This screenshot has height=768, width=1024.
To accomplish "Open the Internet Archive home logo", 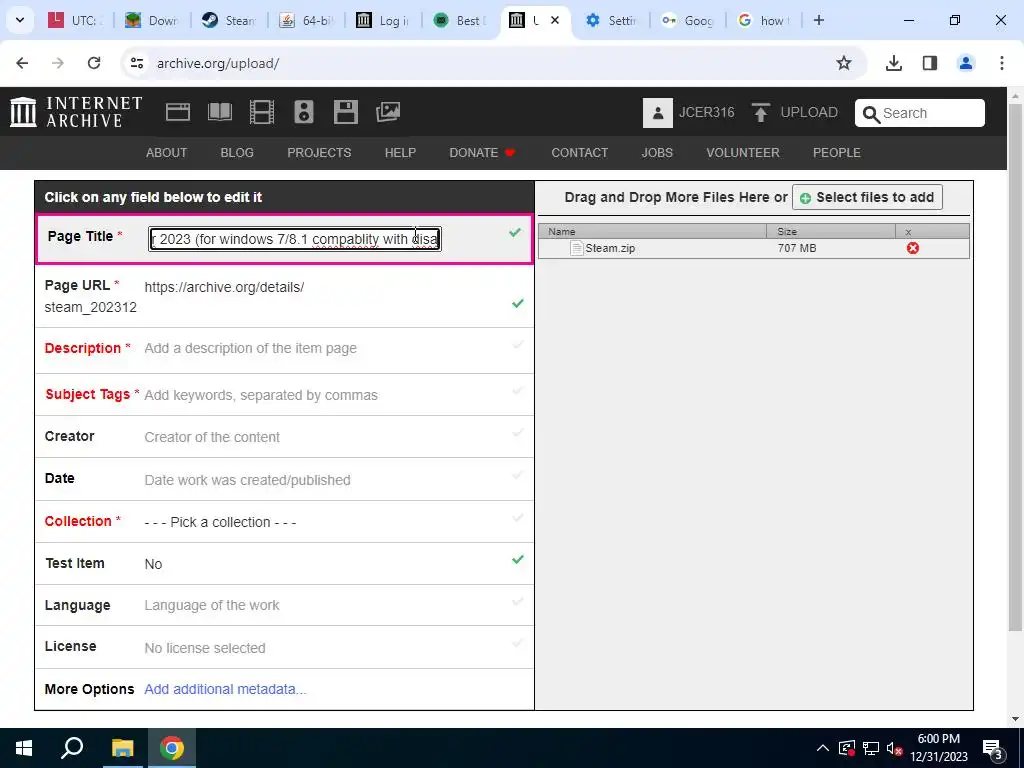I will tap(76, 112).
